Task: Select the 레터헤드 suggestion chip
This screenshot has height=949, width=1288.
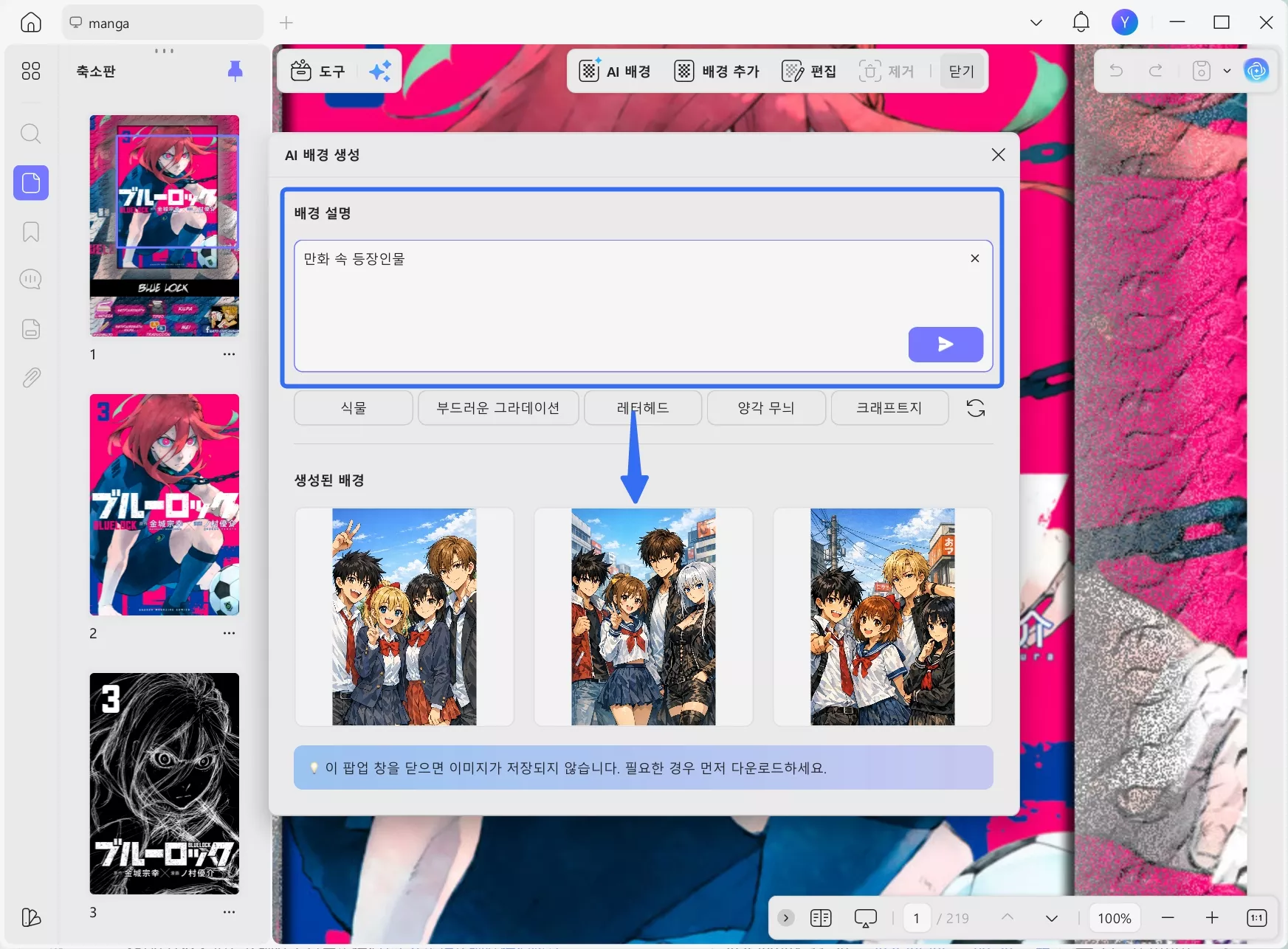Action: [x=643, y=408]
